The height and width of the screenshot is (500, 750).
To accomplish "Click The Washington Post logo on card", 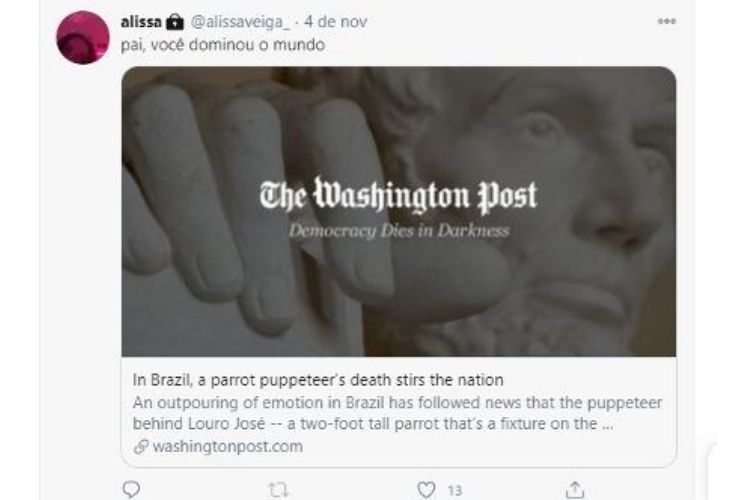I will coord(398,196).
